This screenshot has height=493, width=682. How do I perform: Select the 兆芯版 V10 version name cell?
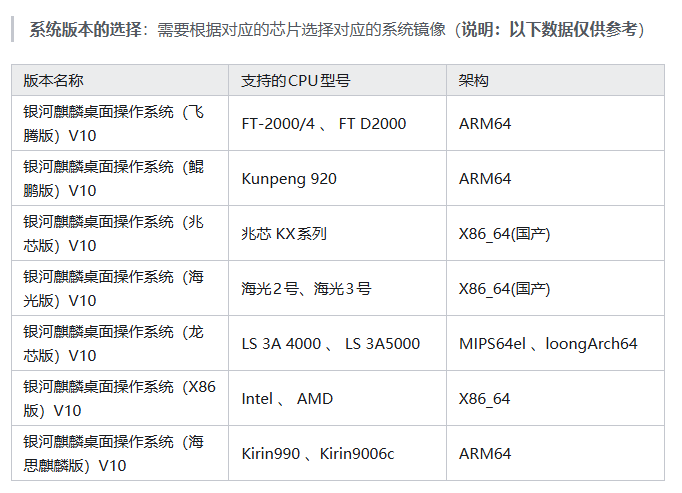coord(113,233)
